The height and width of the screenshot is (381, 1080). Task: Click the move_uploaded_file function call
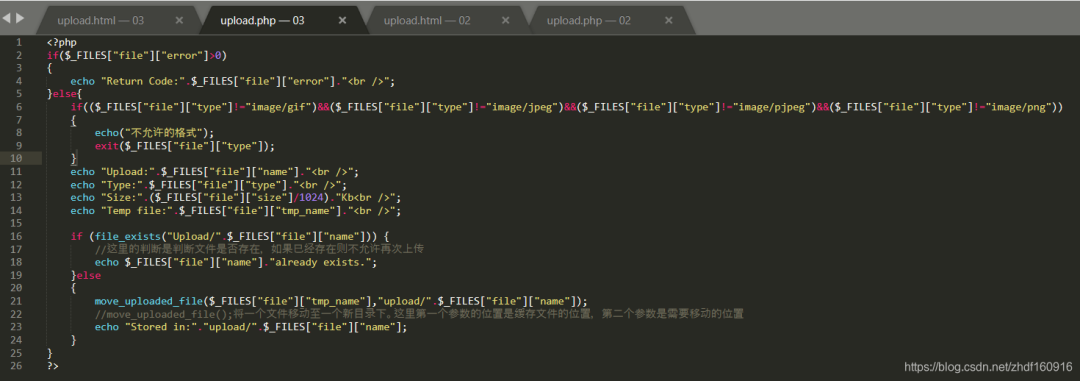click(x=149, y=301)
